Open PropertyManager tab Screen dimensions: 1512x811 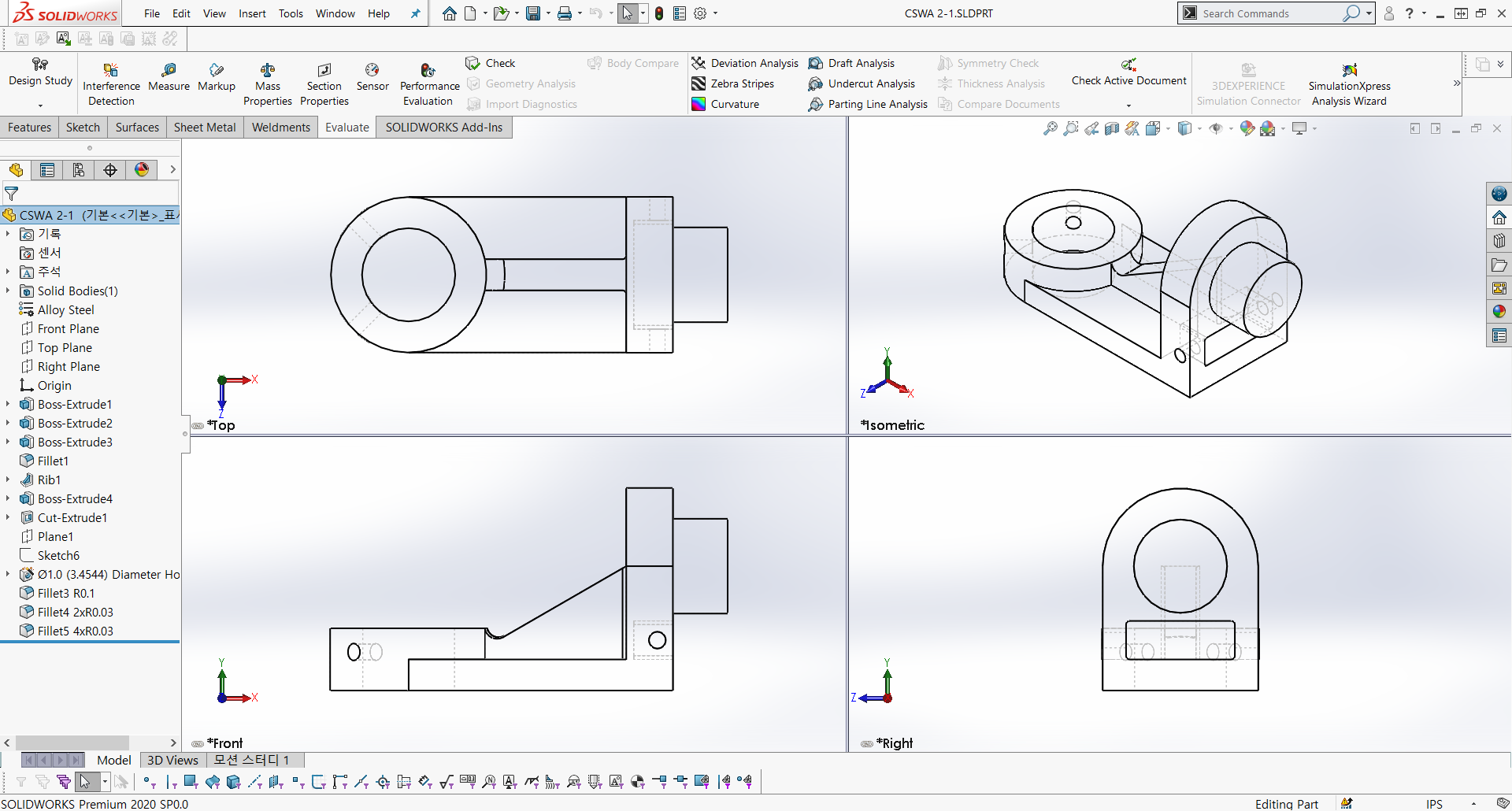click(x=47, y=170)
